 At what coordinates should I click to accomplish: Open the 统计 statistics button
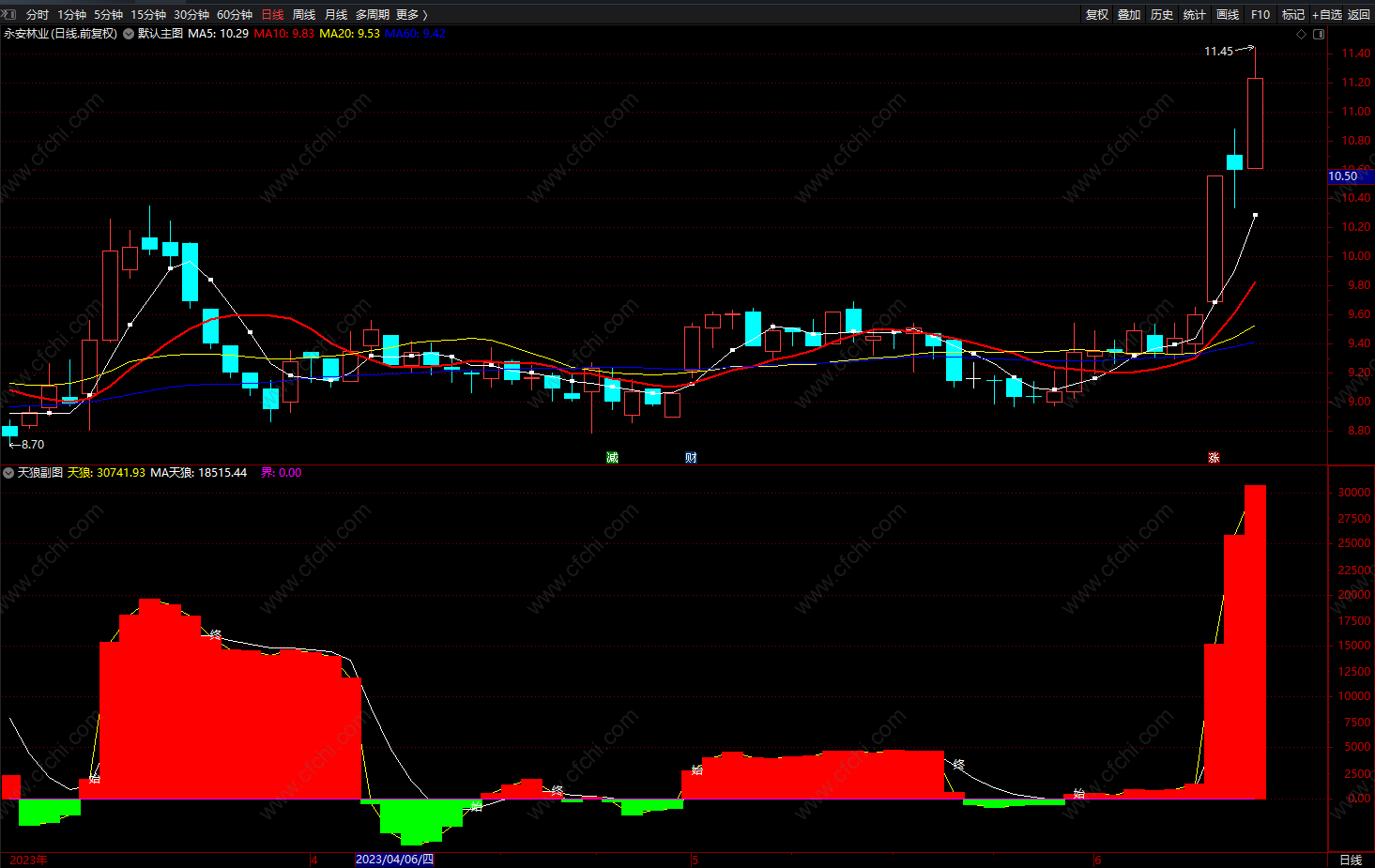point(1195,14)
